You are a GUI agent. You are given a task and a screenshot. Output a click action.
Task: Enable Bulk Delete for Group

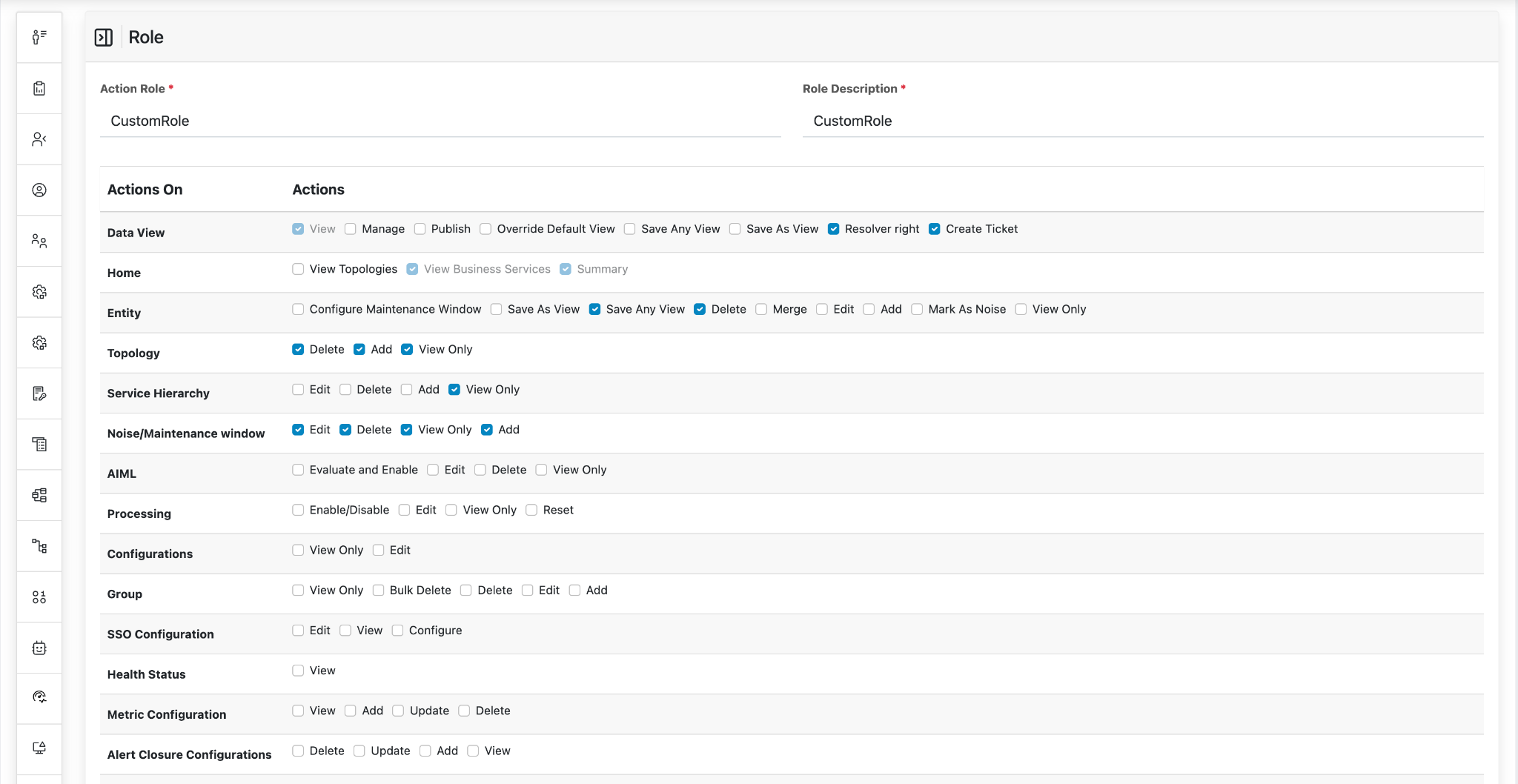[378, 590]
